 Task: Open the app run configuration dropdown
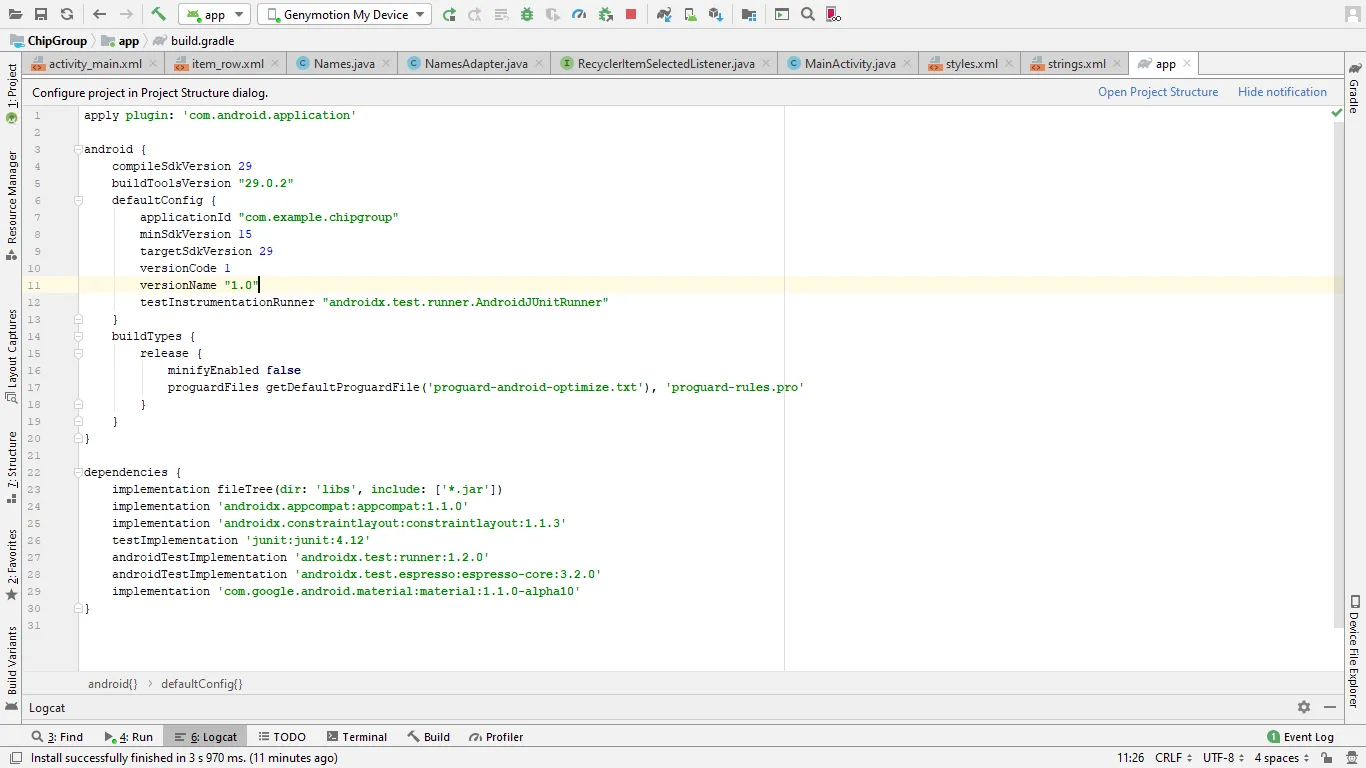[214, 14]
